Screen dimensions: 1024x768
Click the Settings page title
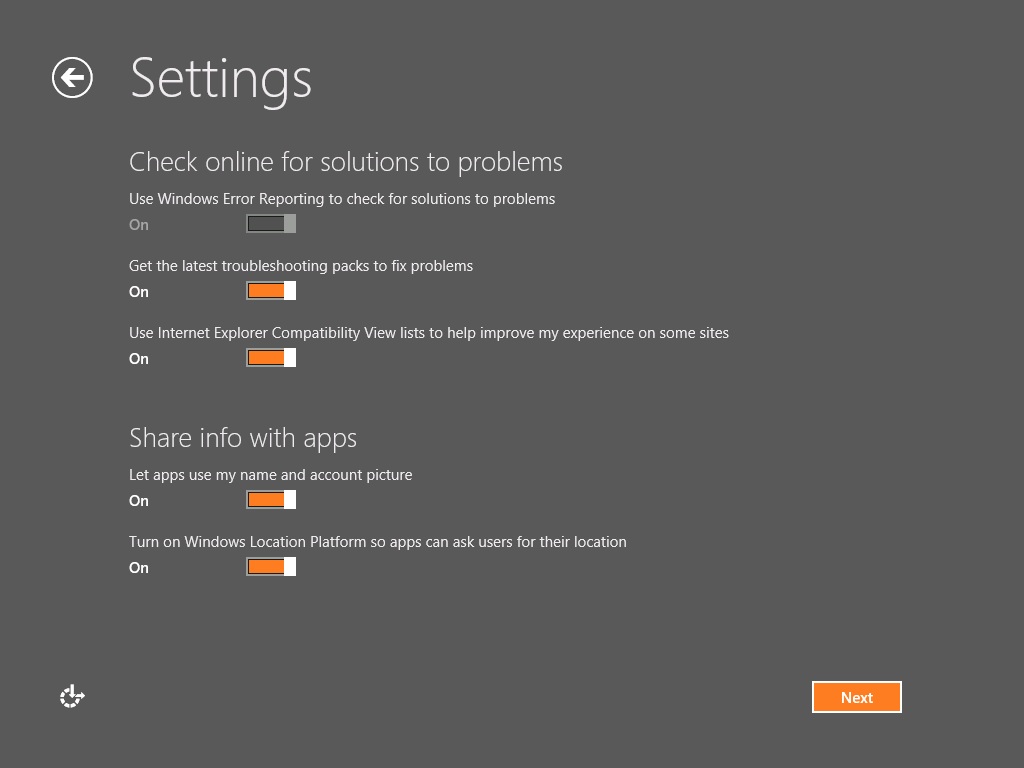[221, 78]
